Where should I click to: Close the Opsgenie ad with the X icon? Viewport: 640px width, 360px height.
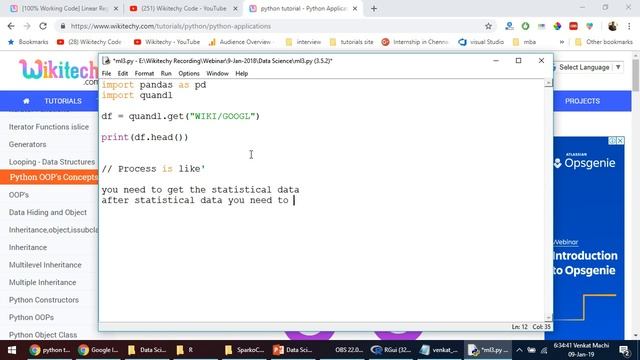pos(620,140)
